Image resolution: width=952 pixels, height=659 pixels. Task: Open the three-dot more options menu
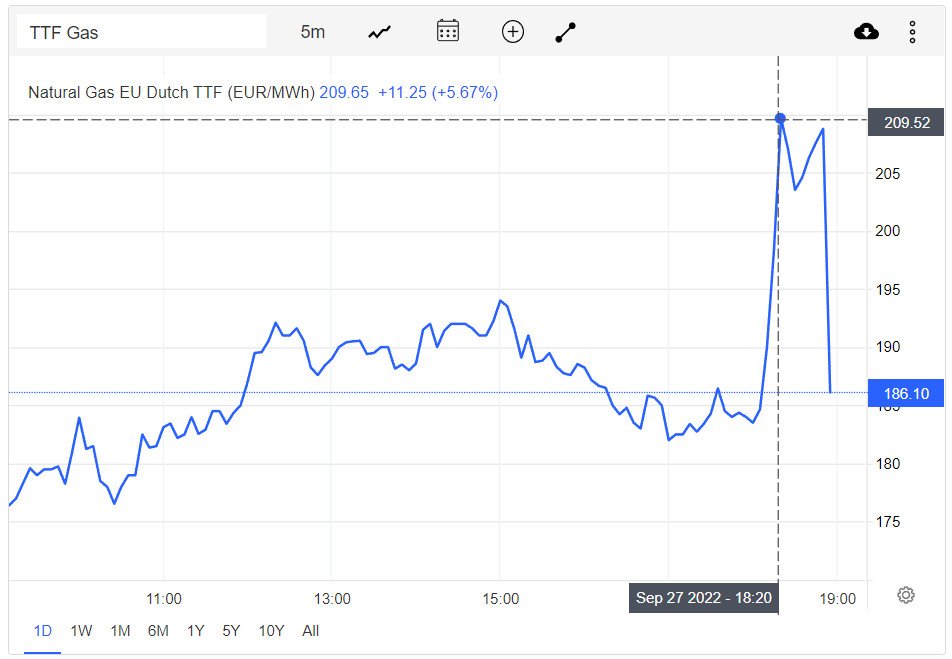[912, 32]
